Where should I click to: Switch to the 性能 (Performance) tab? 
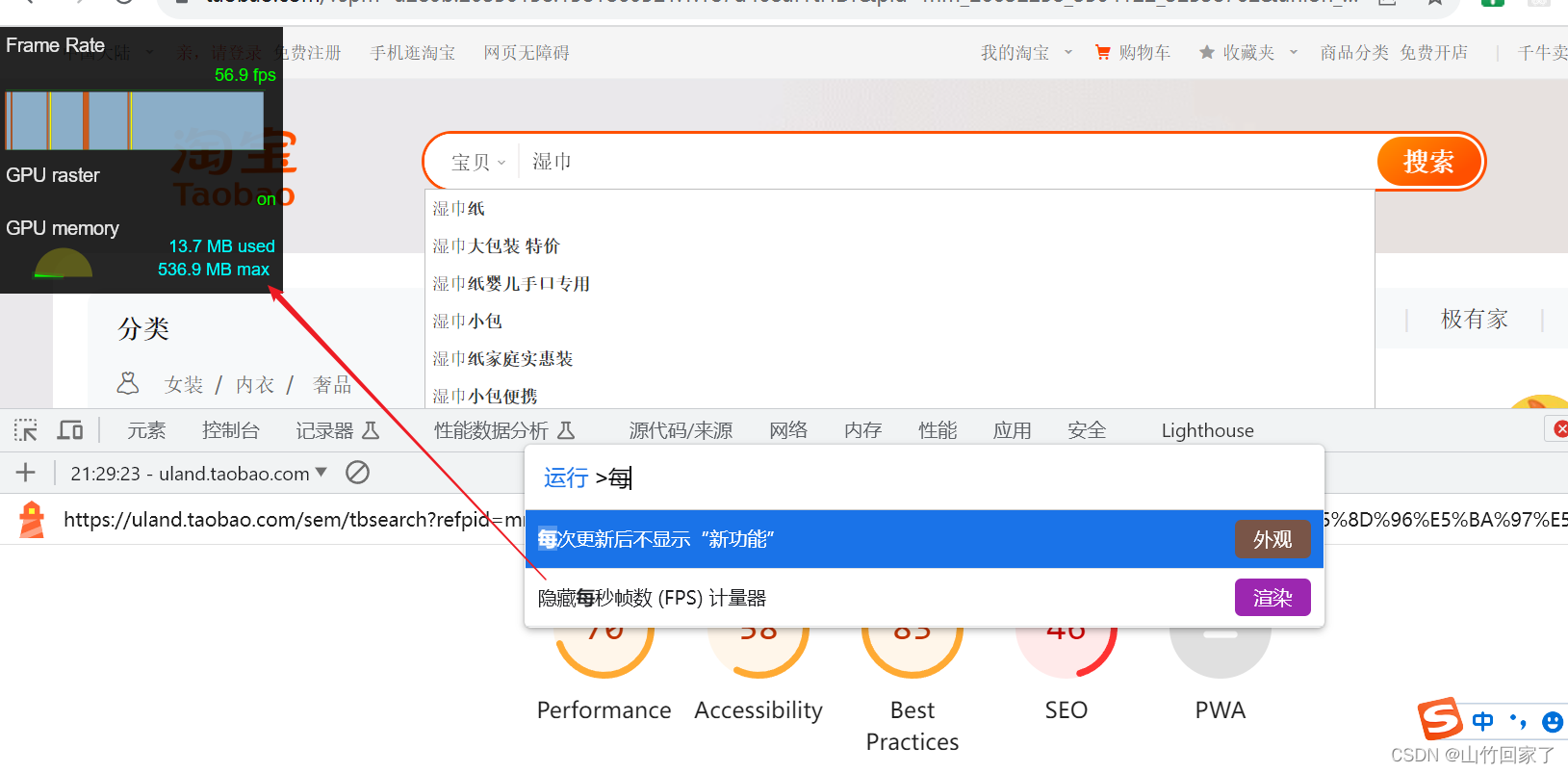tap(938, 430)
